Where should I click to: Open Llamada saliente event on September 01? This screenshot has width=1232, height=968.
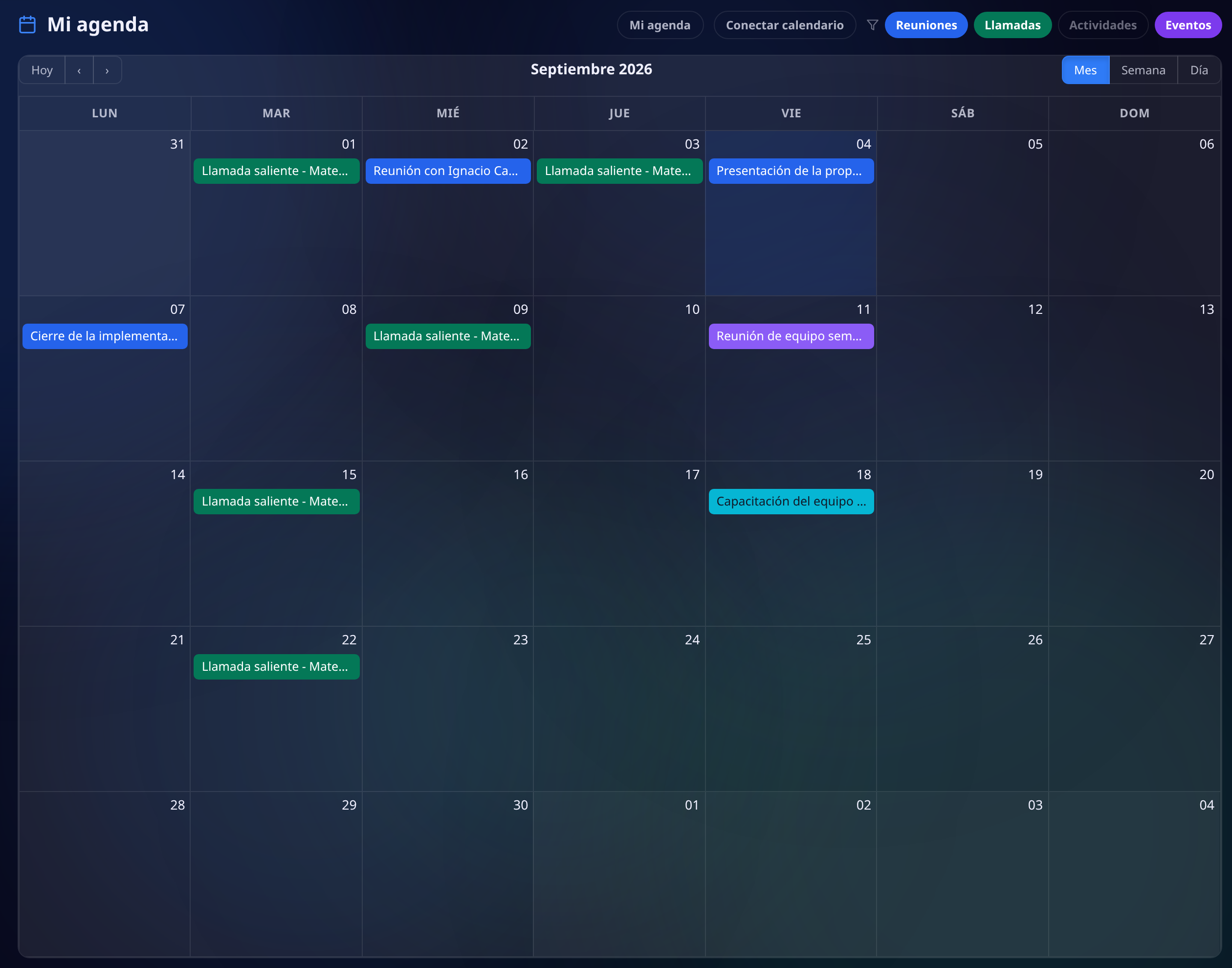tap(277, 171)
